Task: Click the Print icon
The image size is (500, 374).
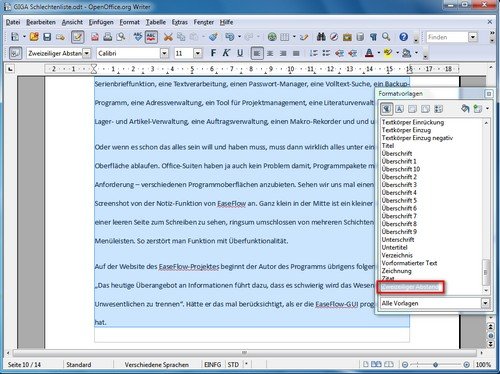Action: pyautogui.click(x=108, y=37)
